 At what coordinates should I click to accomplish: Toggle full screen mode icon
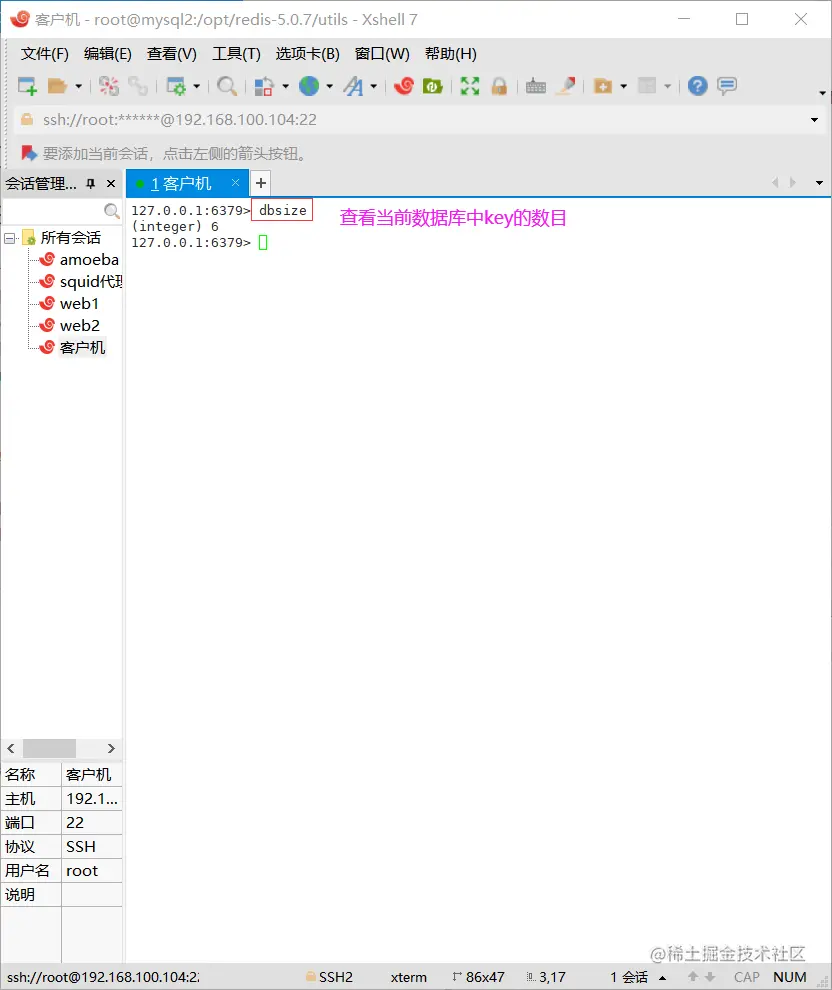click(470, 86)
